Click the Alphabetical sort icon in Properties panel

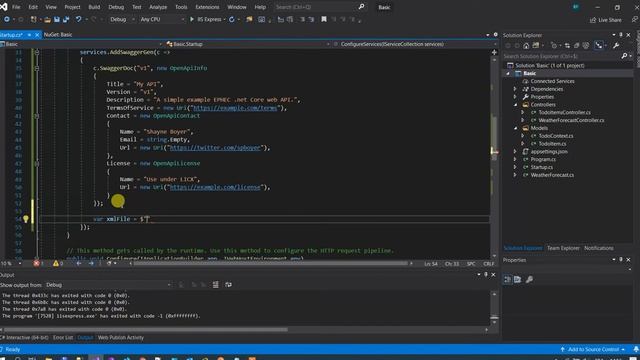click(518, 280)
